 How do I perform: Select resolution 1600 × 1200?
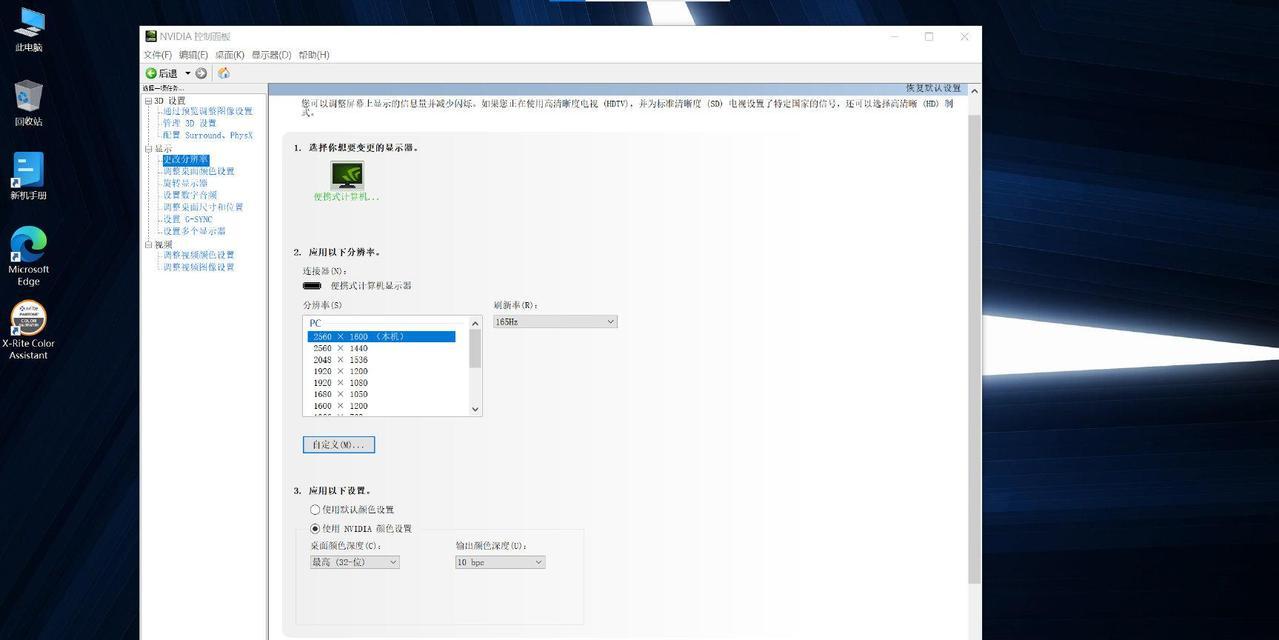[x=340, y=406]
